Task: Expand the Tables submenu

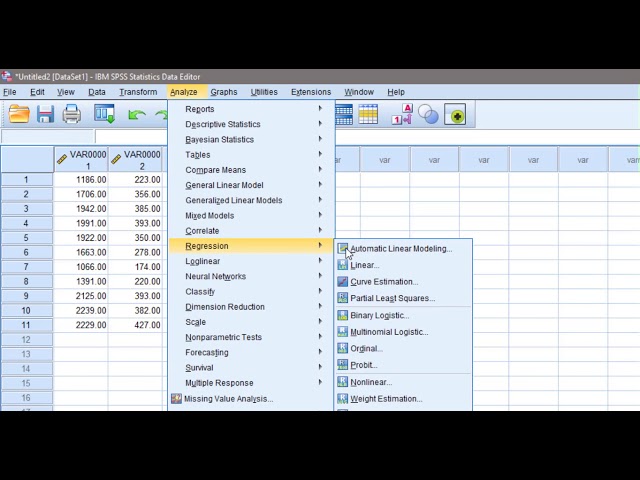Action: pos(251,155)
